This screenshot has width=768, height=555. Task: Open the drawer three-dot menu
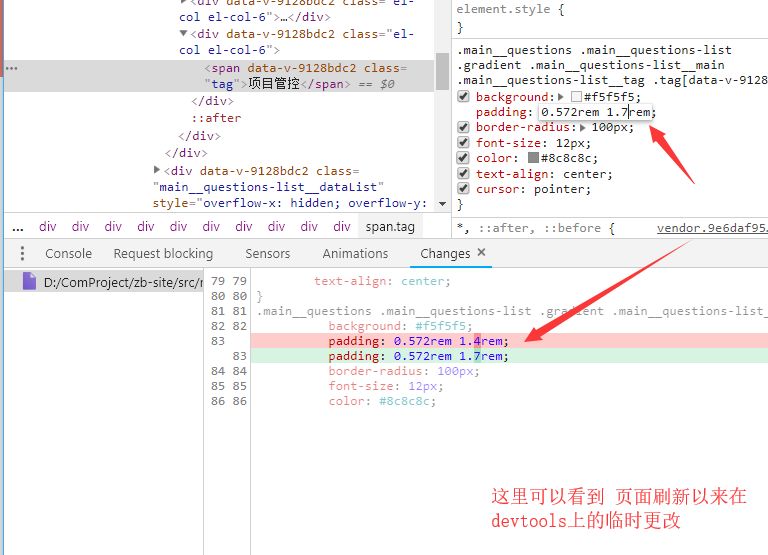tap(23, 253)
